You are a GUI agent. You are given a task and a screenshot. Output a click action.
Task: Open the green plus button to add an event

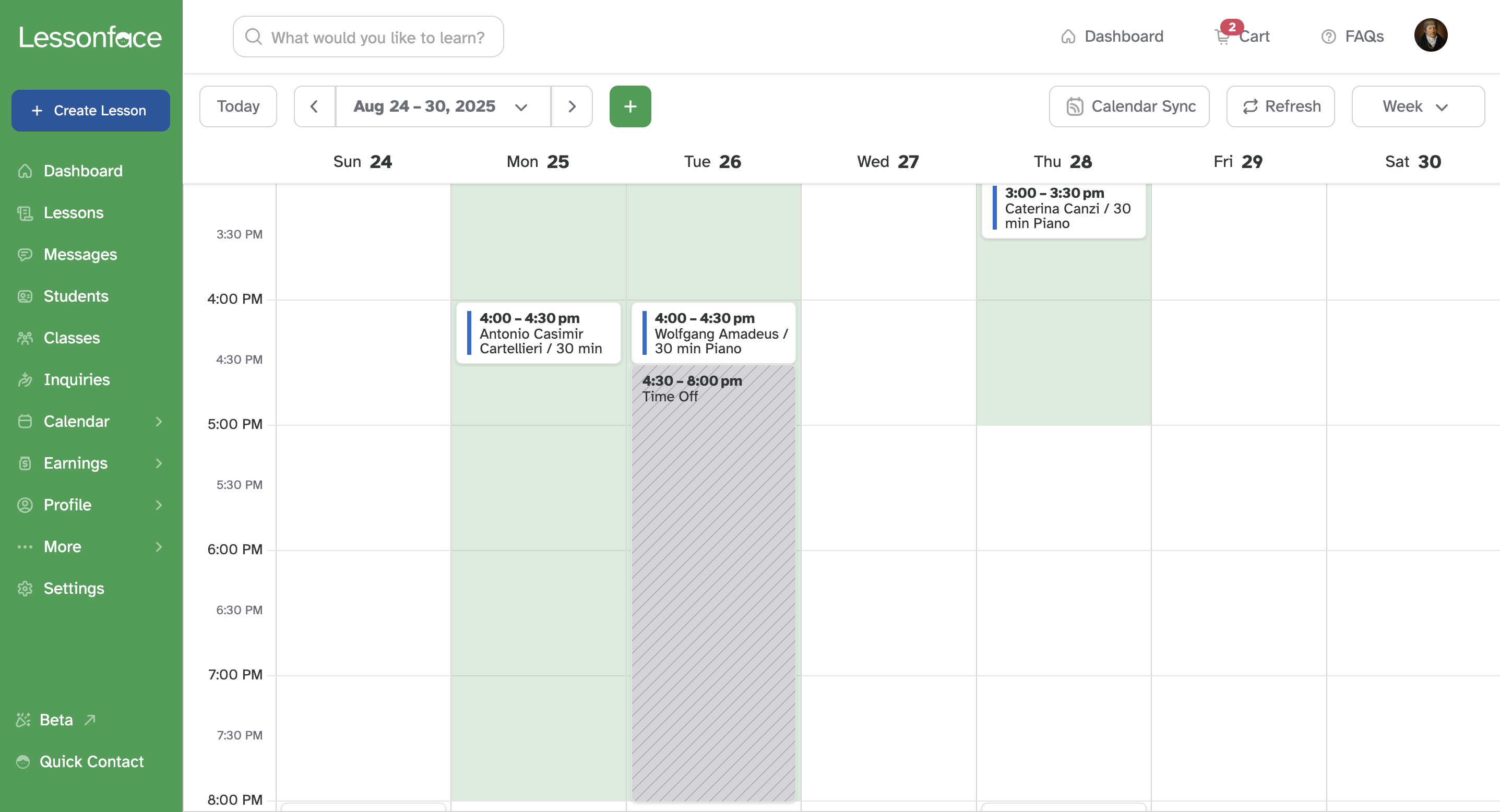[x=630, y=106]
